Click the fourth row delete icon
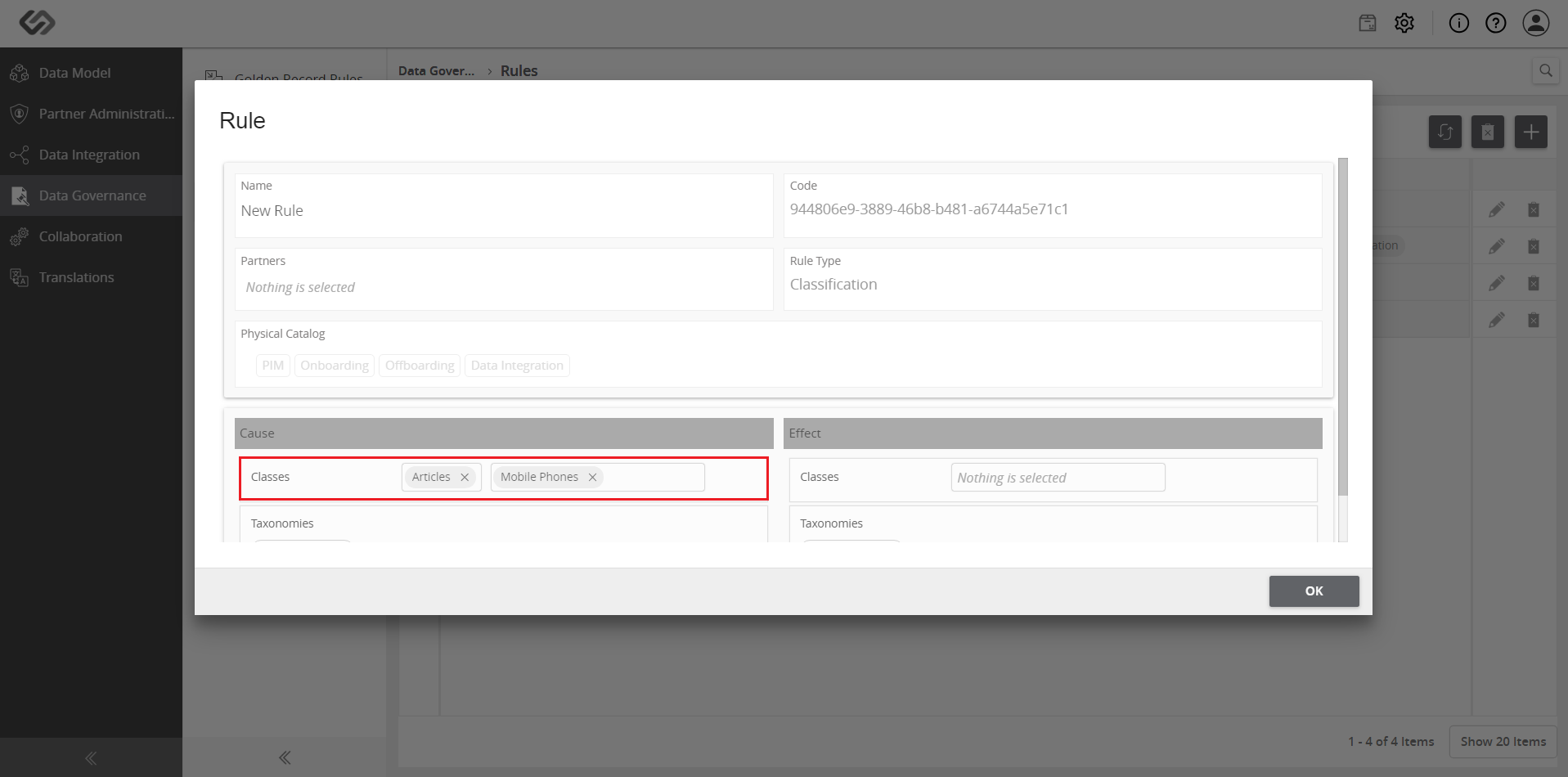 point(1534,320)
